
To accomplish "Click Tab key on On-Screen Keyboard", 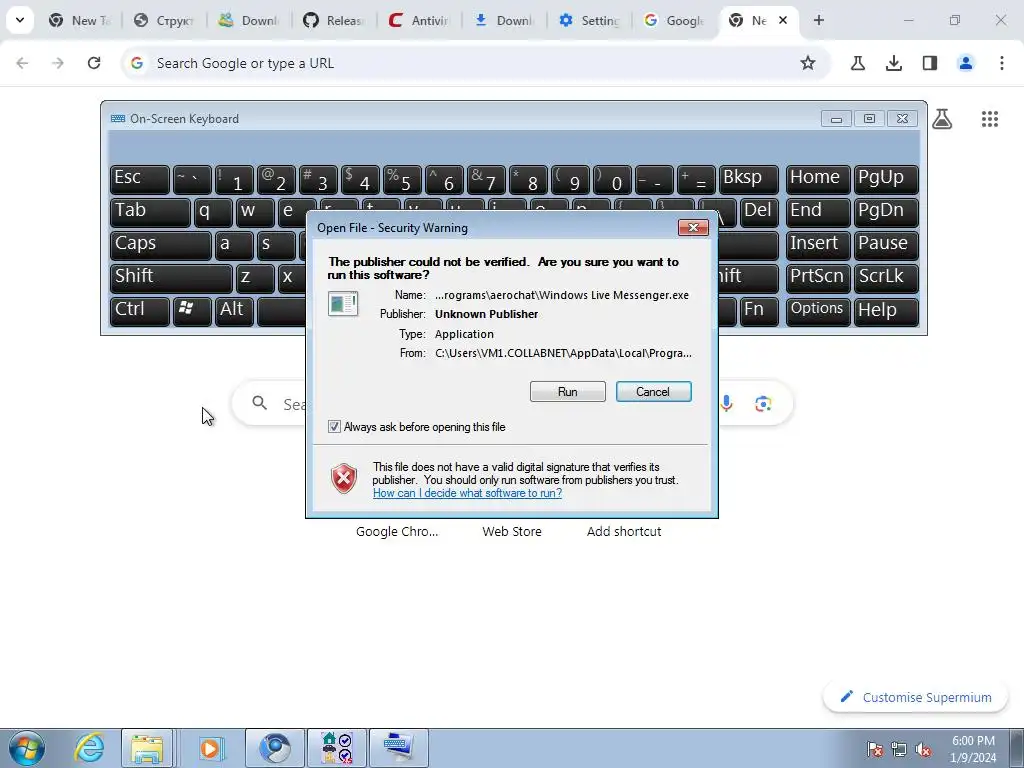I will pyautogui.click(x=150, y=212).
